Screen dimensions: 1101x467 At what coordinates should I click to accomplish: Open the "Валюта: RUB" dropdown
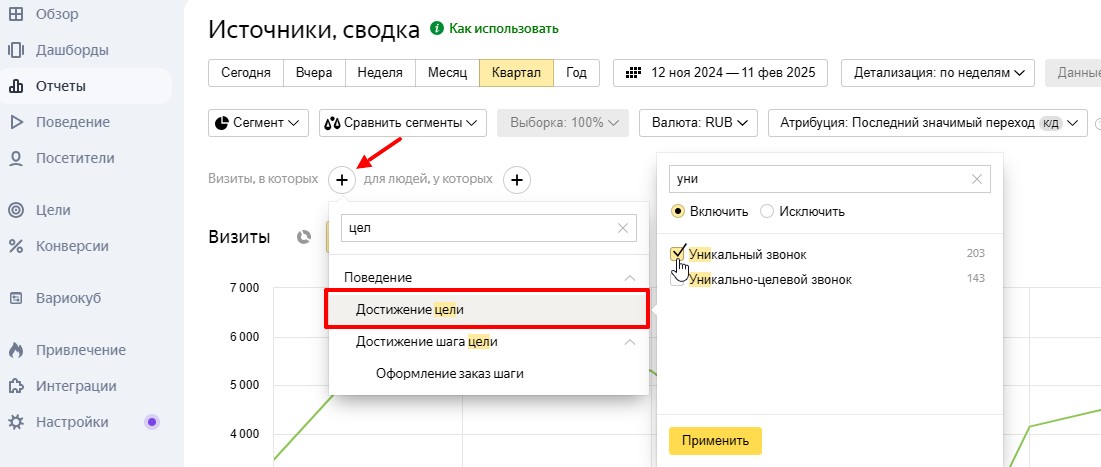tap(698, 123)
